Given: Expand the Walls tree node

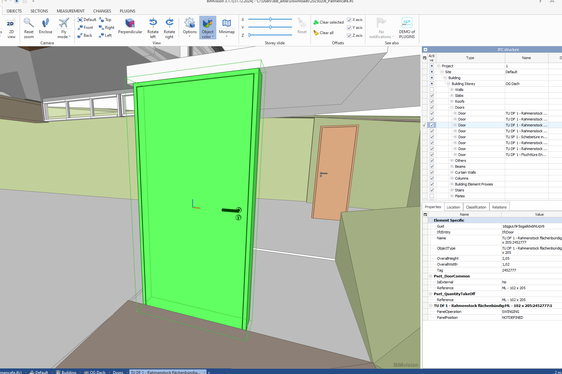Looking at the screenshot, I should pos(452,90).
